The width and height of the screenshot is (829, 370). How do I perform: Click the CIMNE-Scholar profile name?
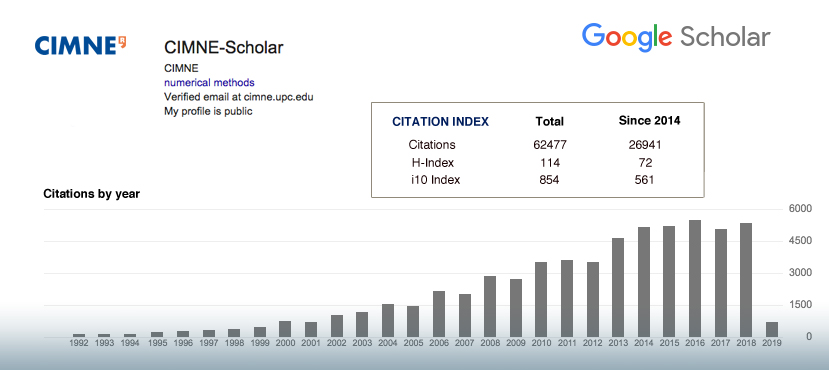click(x=224, y=48)
